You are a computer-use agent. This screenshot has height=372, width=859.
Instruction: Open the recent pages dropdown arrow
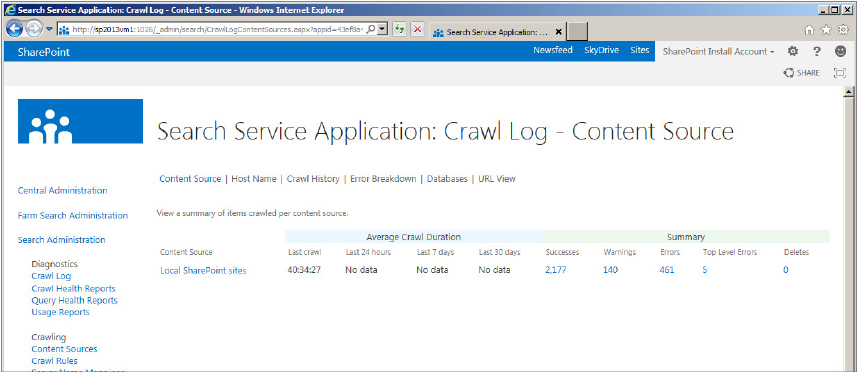coord(49,29)
